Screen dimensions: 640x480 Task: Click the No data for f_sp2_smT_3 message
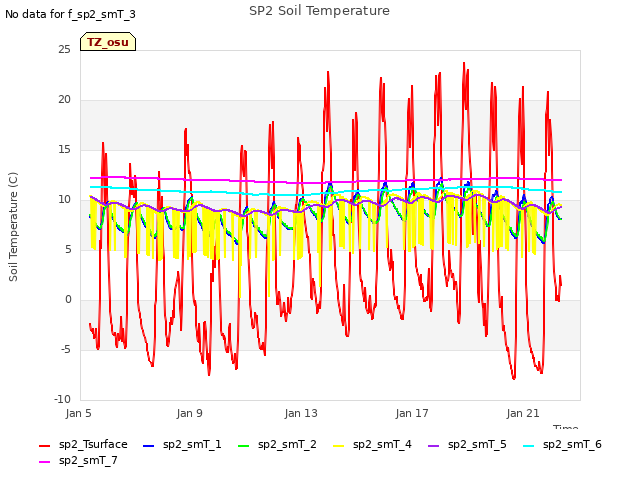[70, 14]
